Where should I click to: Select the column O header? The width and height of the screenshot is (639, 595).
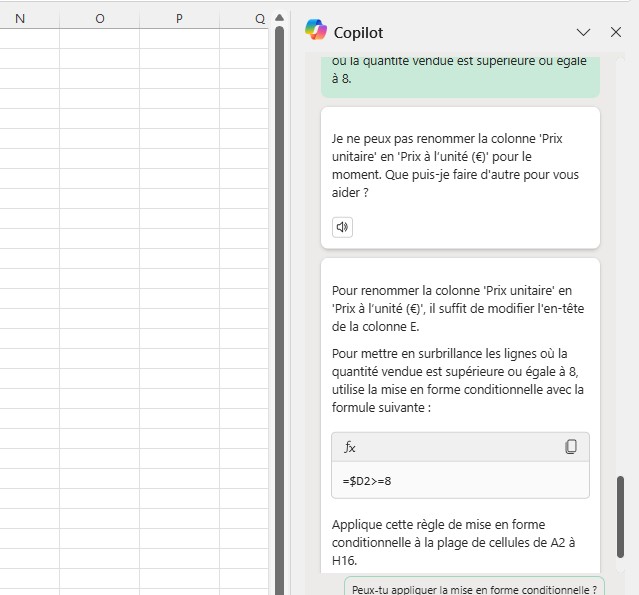tap(99, 18)
